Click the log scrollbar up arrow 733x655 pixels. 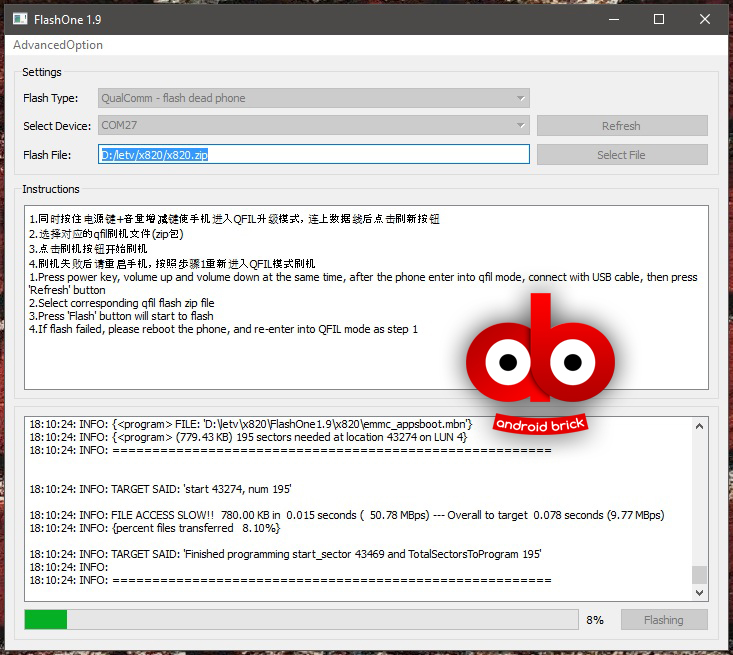[699, 425]
